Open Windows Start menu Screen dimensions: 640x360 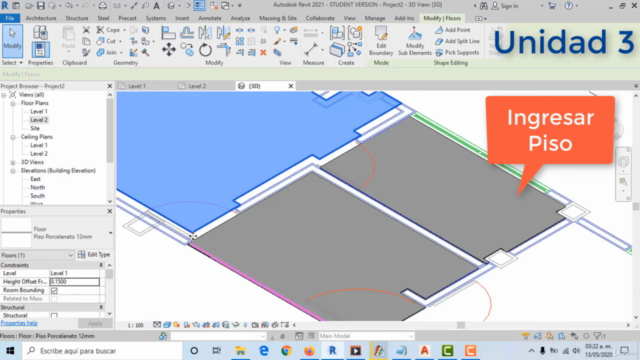[10, 351]
